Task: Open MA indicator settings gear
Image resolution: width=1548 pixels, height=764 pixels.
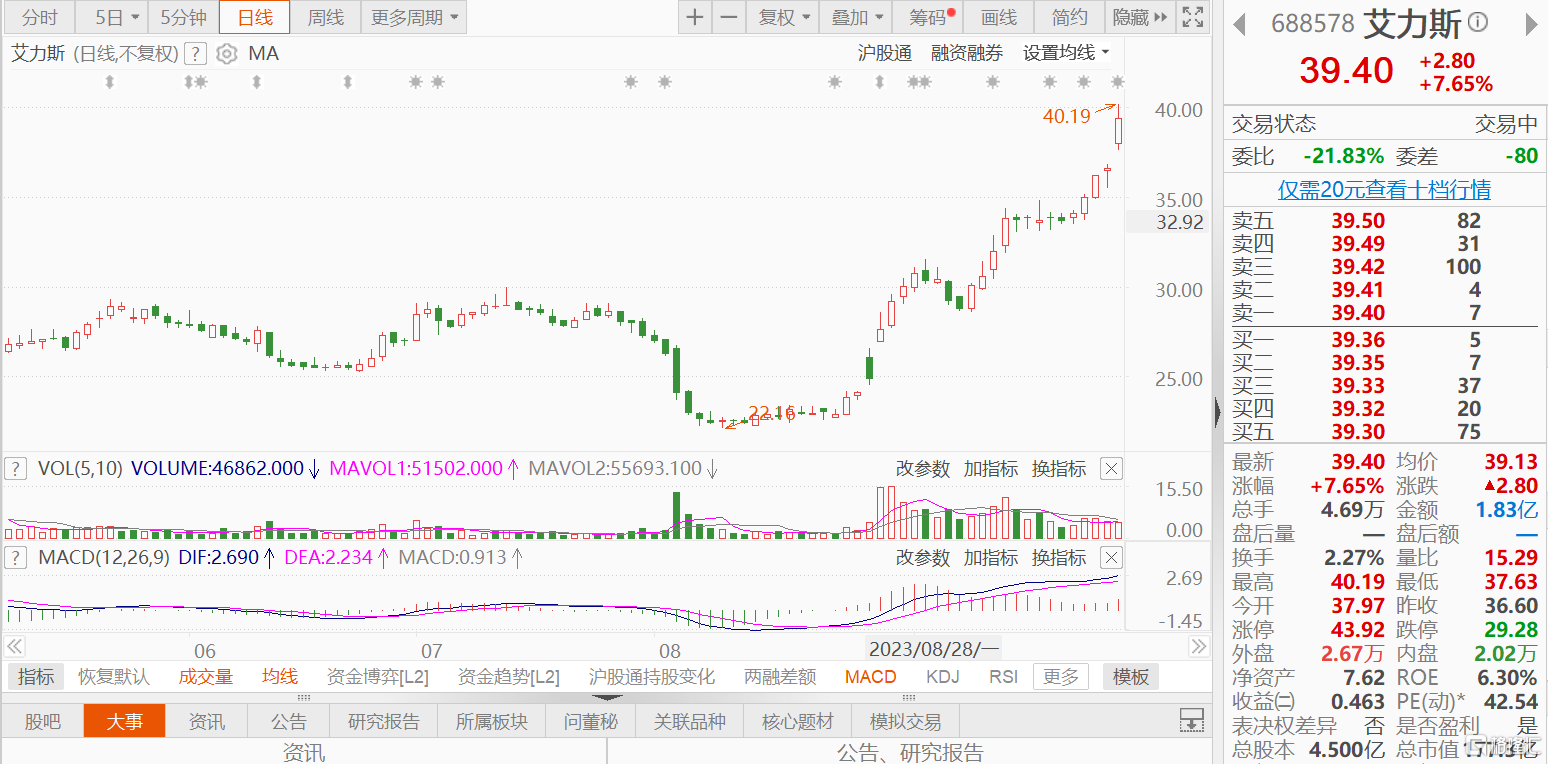Action: coord(227,54)
